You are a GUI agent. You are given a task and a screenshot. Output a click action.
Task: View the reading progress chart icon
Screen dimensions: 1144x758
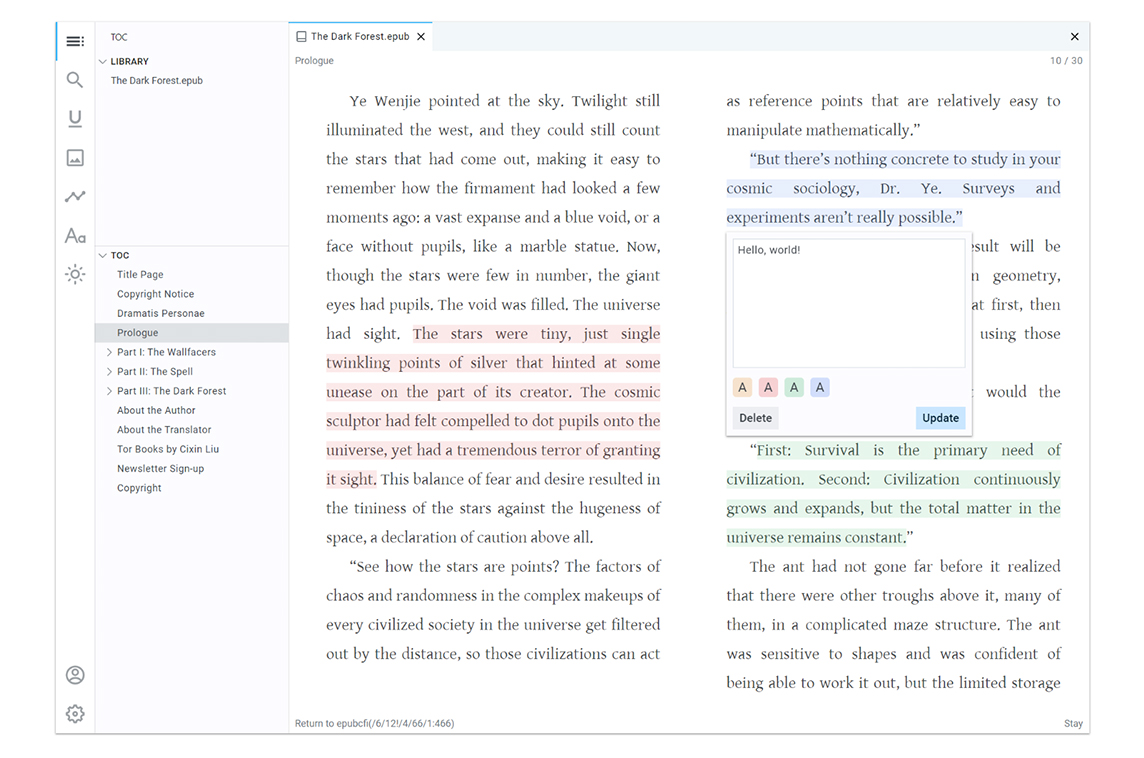coord(75,196)
